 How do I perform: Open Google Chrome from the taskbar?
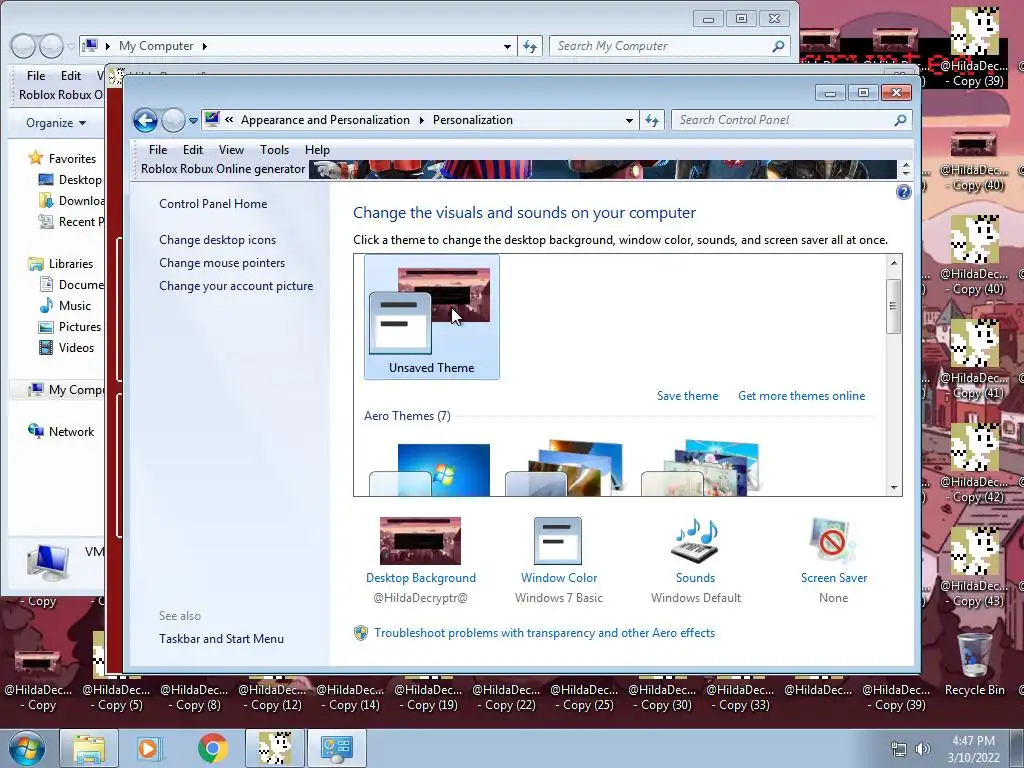coord(212,748)
